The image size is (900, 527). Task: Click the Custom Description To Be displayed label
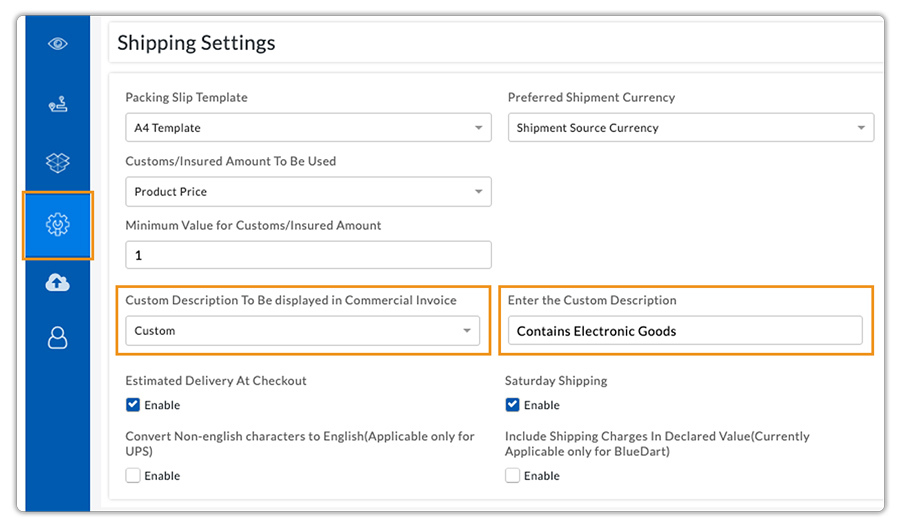point(291,300)
